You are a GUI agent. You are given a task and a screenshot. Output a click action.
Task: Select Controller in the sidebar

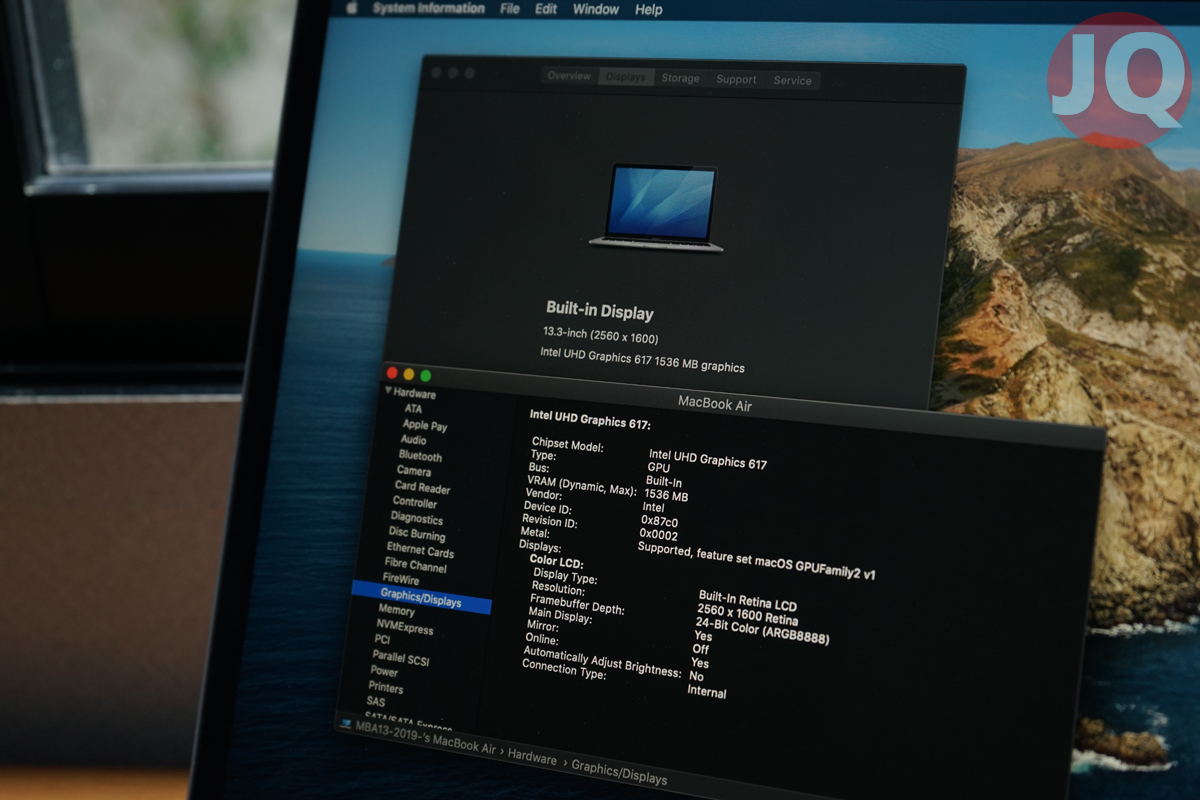click(415, 502)
